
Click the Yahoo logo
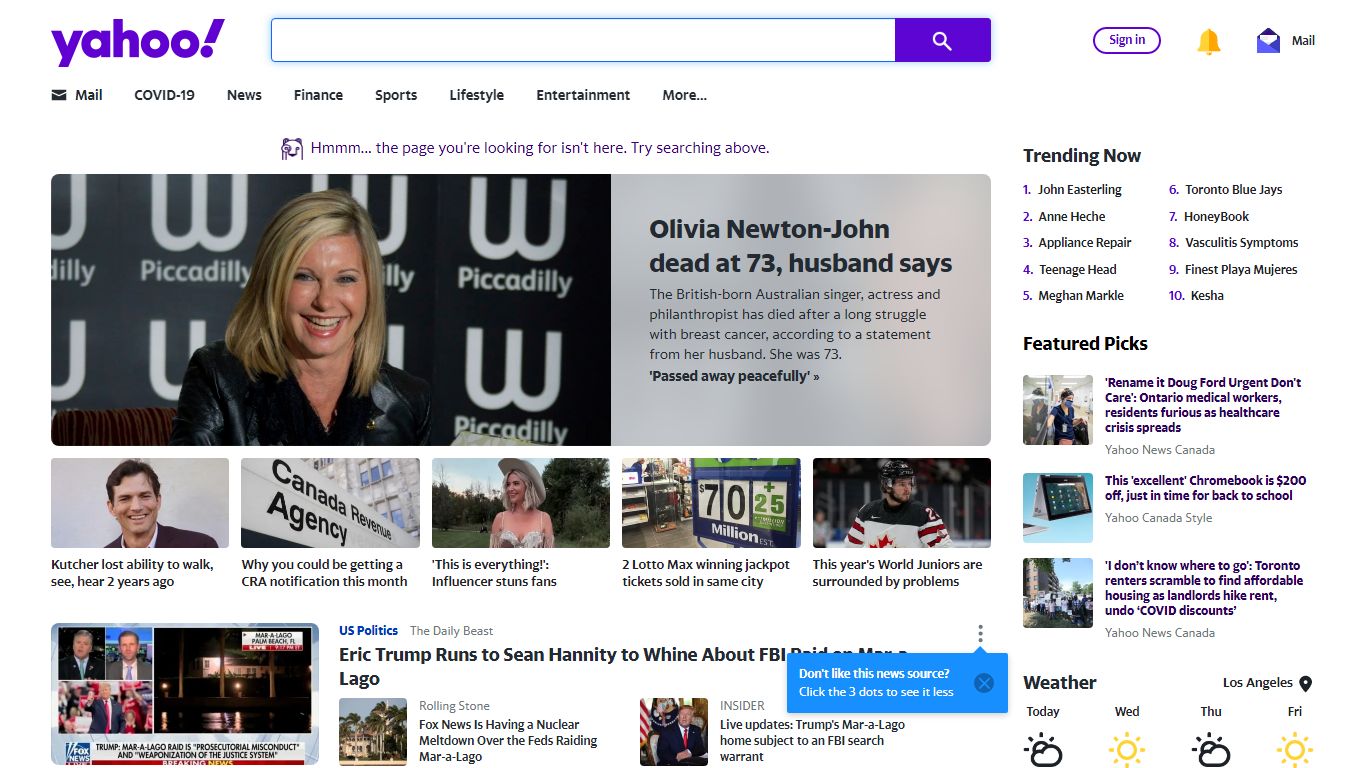coord(138,42)
